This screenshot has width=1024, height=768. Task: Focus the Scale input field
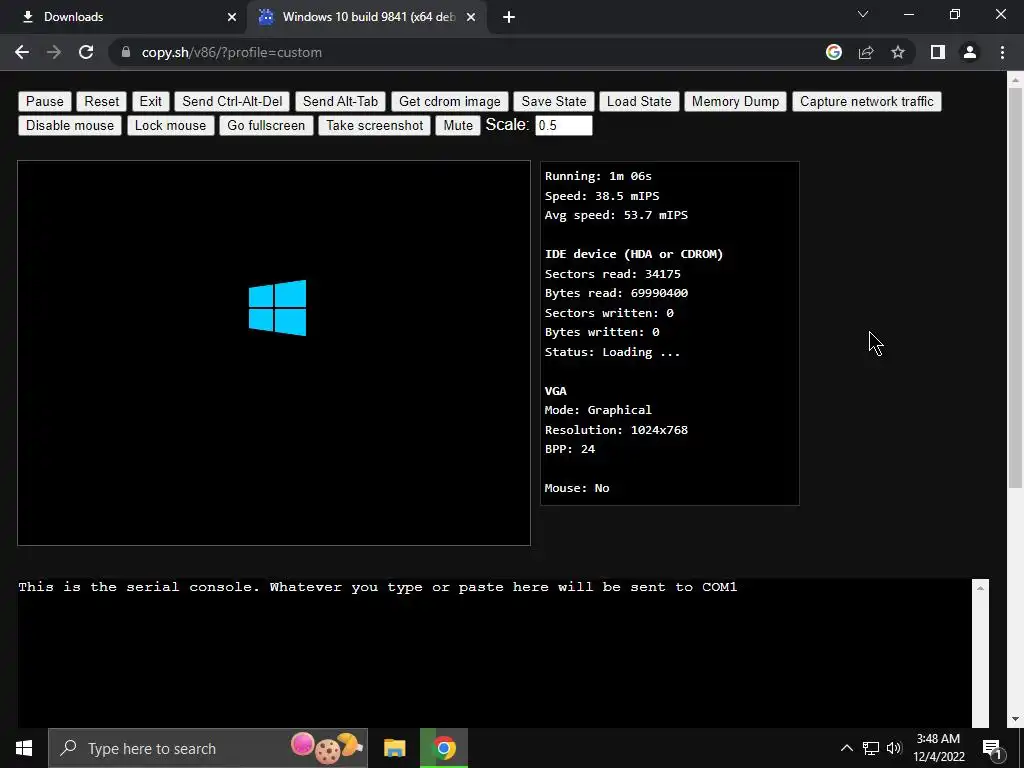(x=564, y=125)
